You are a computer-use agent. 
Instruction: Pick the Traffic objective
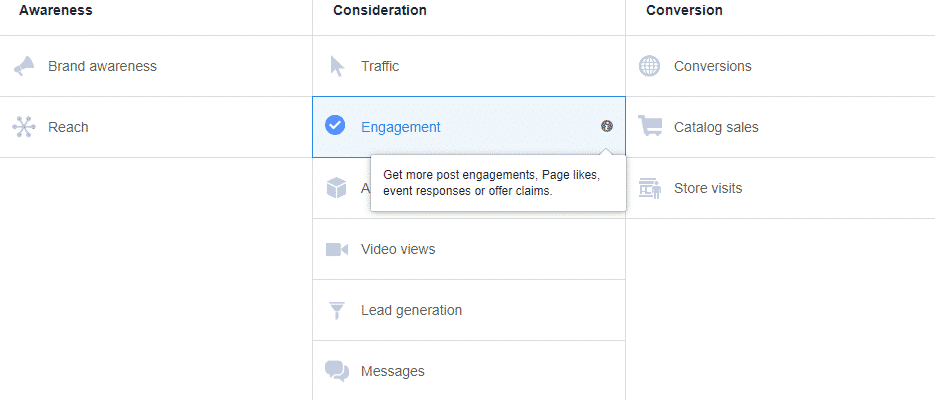380,66
